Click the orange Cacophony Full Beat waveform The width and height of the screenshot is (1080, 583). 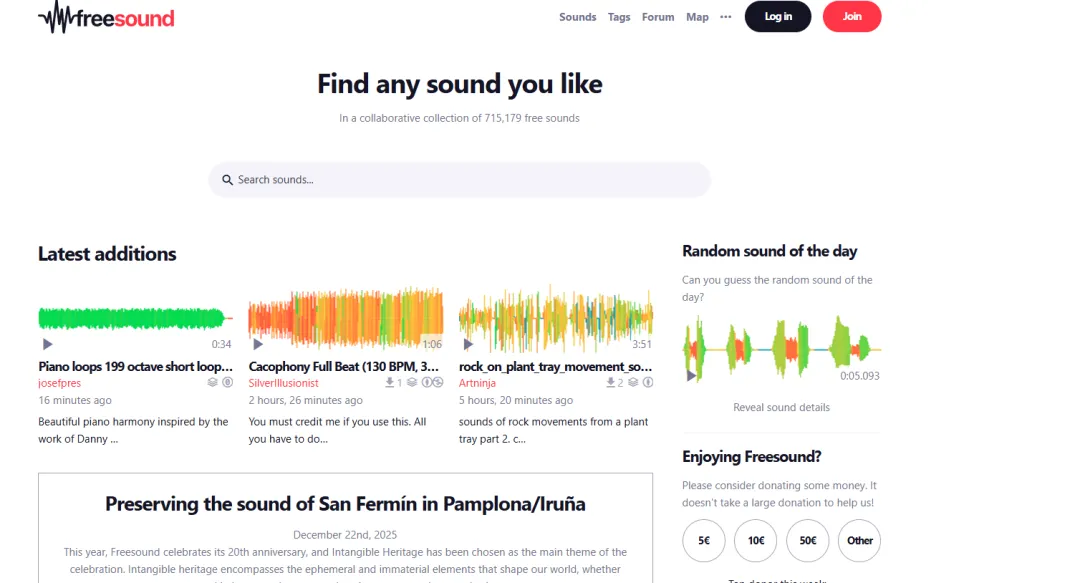pos(346,317)
